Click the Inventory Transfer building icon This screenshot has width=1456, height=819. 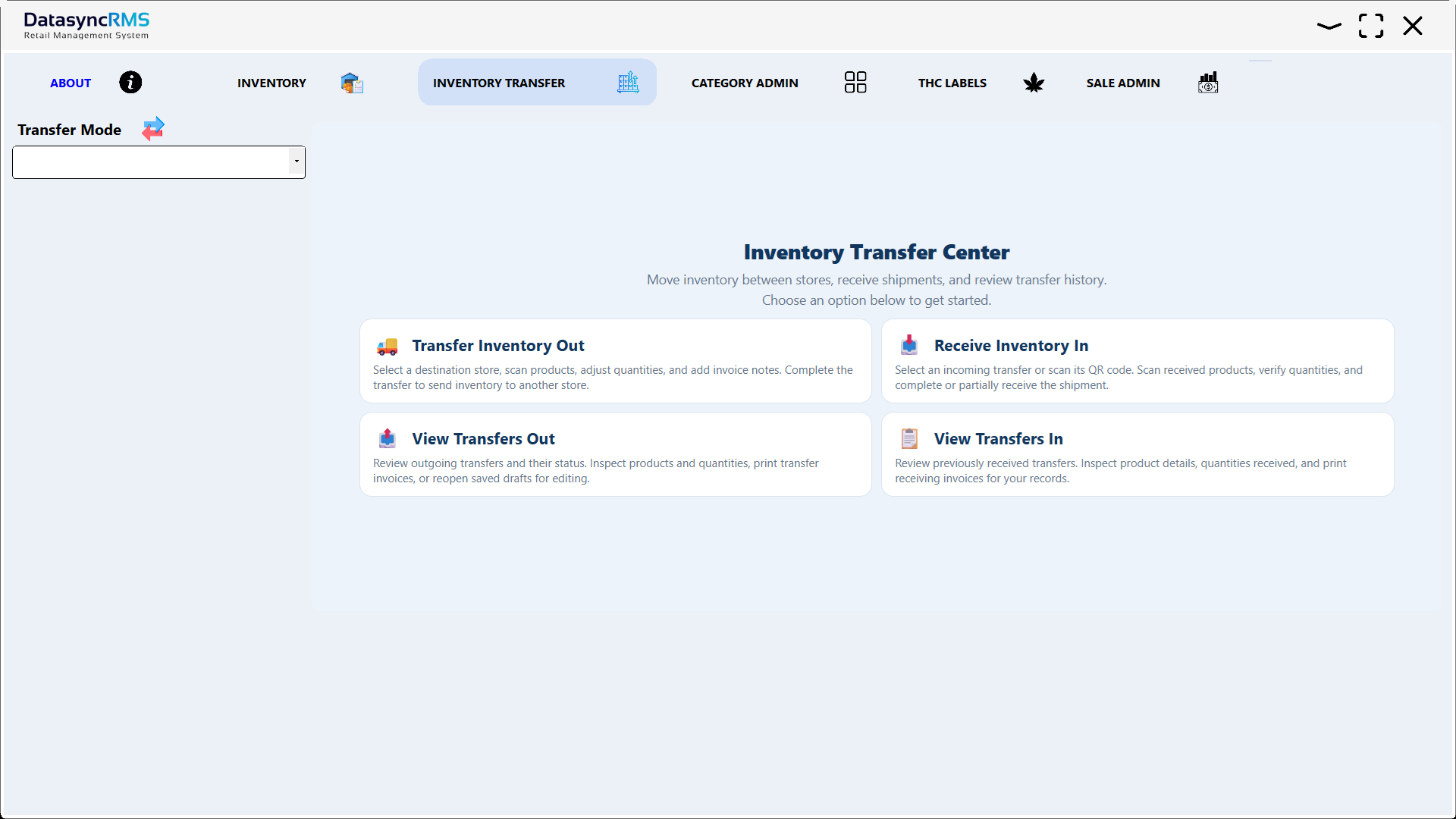tap(628, 83)
